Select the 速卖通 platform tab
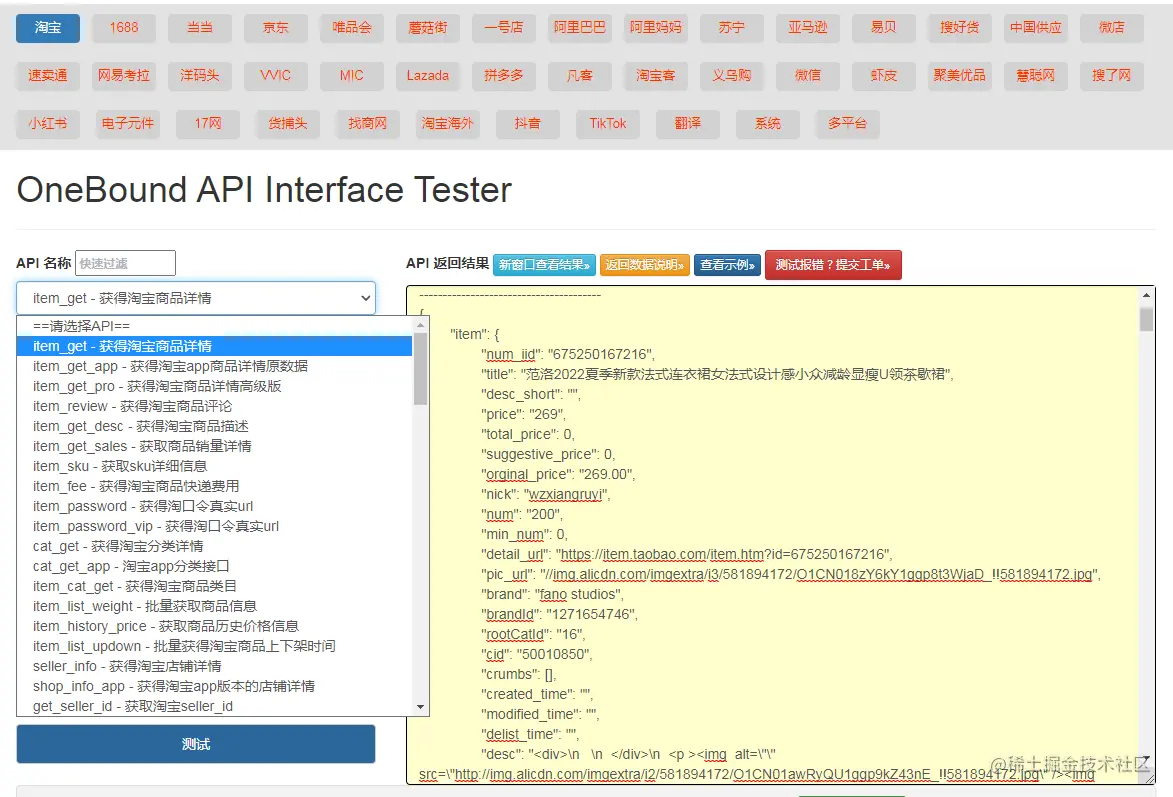This screenshot has width=1173, height=797. 48,76
